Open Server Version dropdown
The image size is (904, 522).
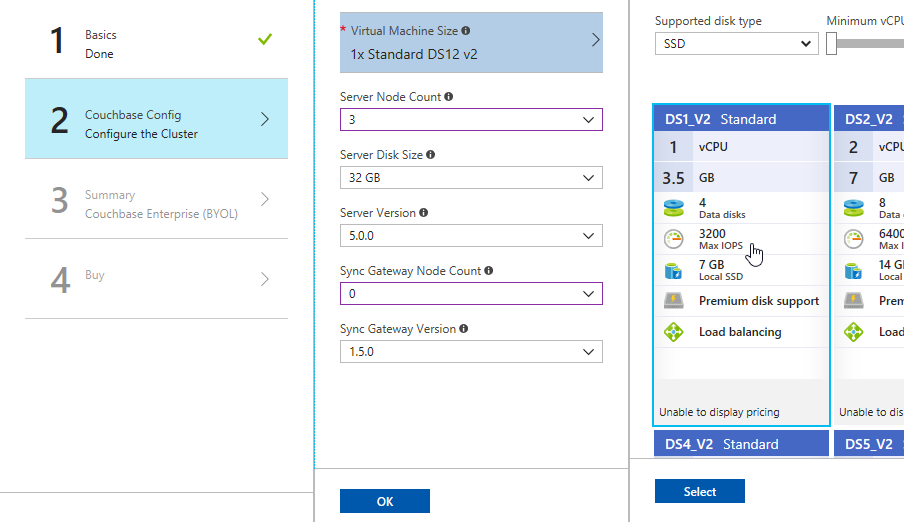pyautogui.click(x=471, y=236)
